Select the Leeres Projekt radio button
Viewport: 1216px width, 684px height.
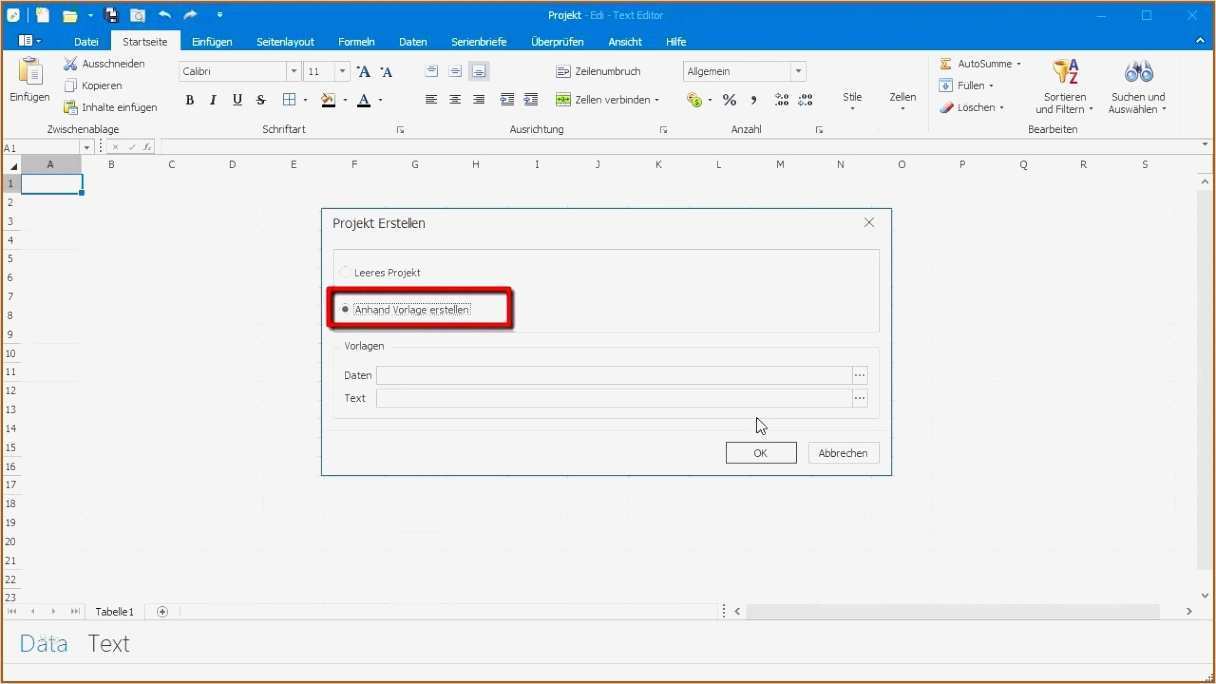(345, 272)
